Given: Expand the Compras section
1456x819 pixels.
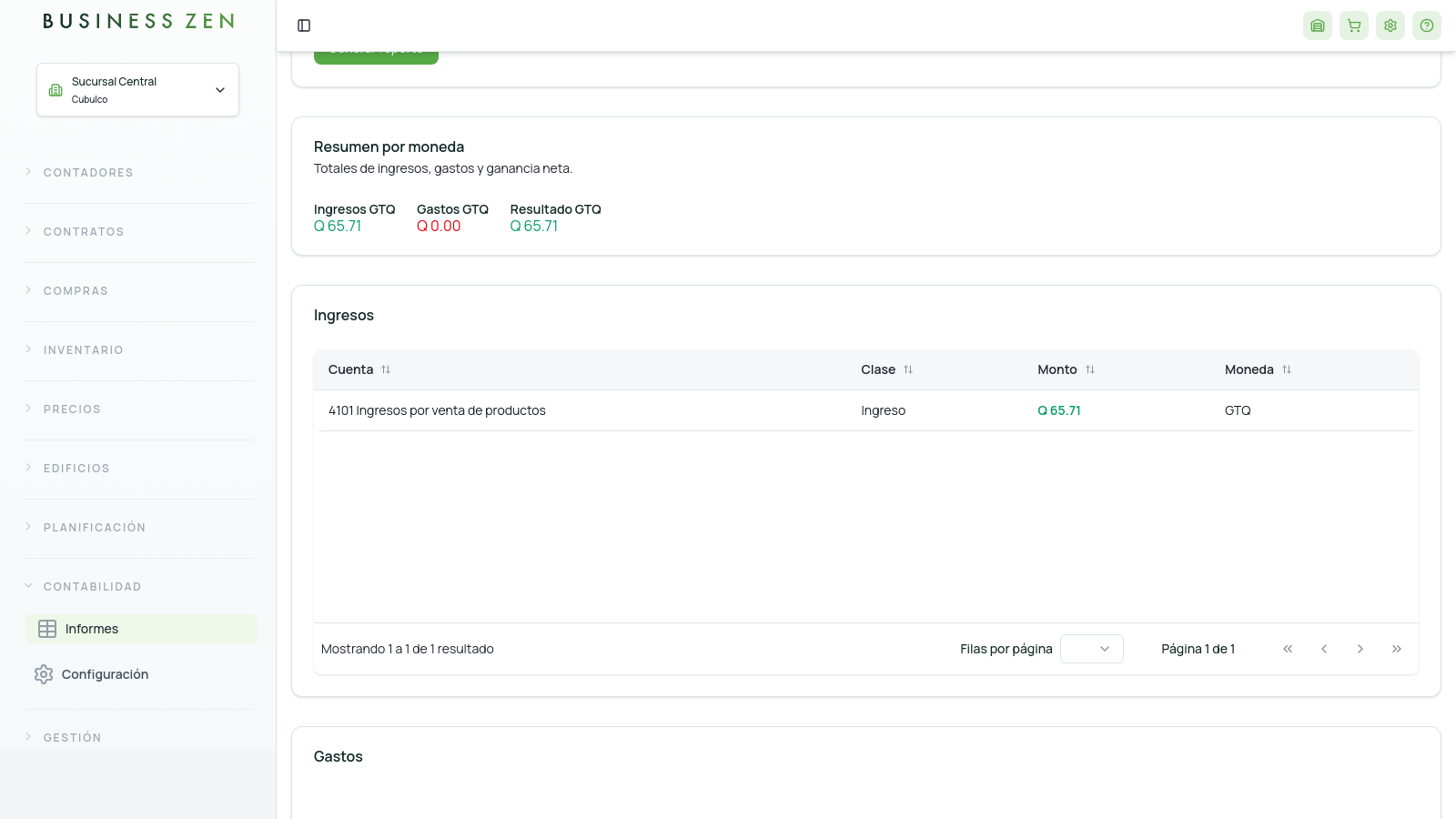Looking at the screenshot, I should pyautogui.click(x=137, y=291).
